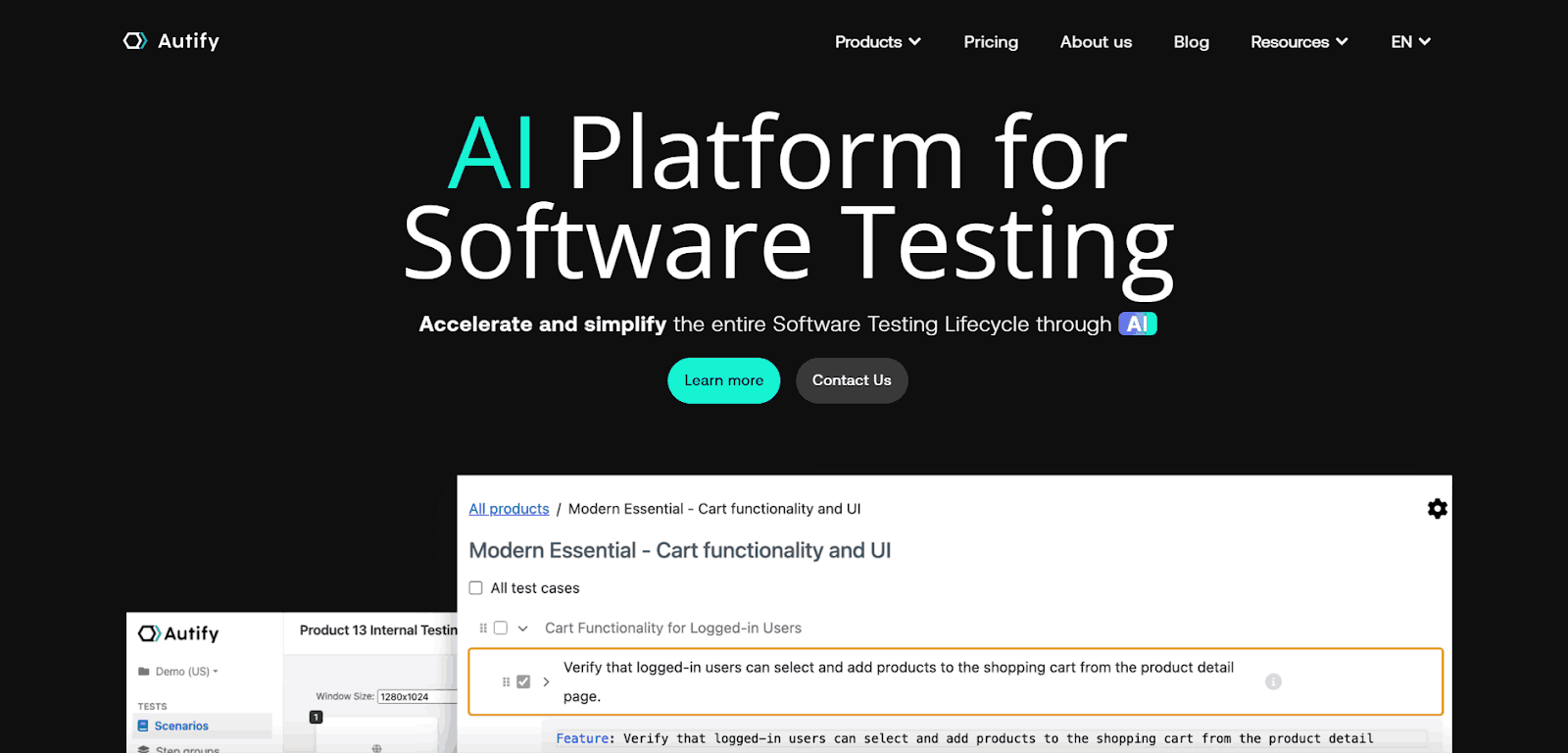
Task: Click the drag handle on the Verify test case row
Action: point(506,681)
